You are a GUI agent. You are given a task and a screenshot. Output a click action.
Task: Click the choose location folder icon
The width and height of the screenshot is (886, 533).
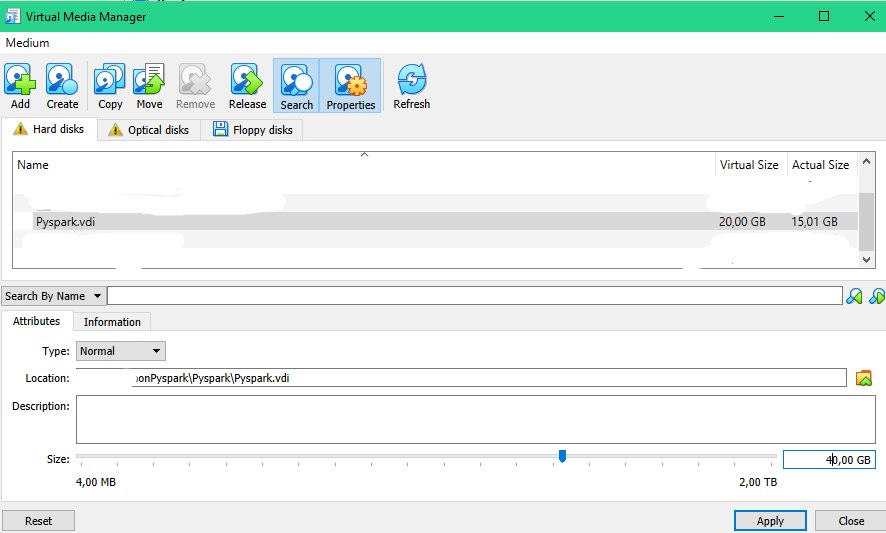(864, 378)
